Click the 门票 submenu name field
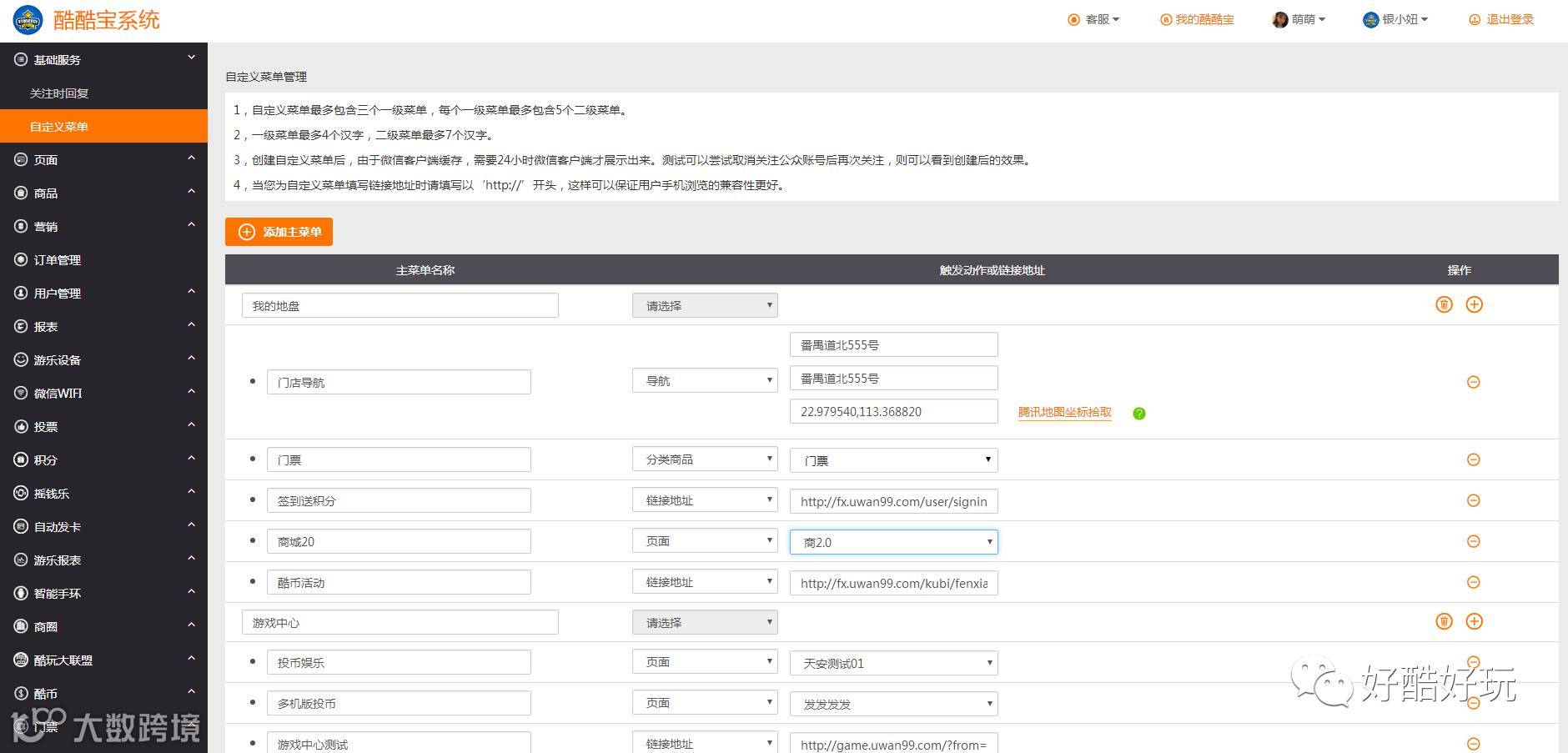This screenshot has height=753, width=1568. [x=399, y=459]
